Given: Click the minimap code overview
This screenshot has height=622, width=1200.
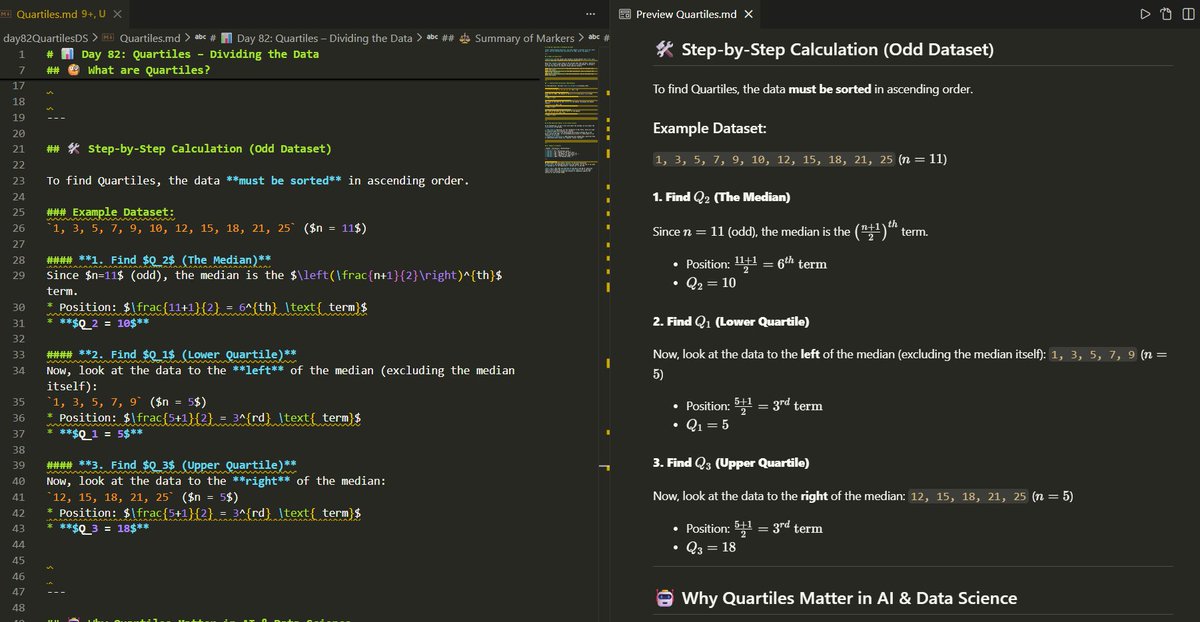Looking at the screenshot, I should coord(573,110).
